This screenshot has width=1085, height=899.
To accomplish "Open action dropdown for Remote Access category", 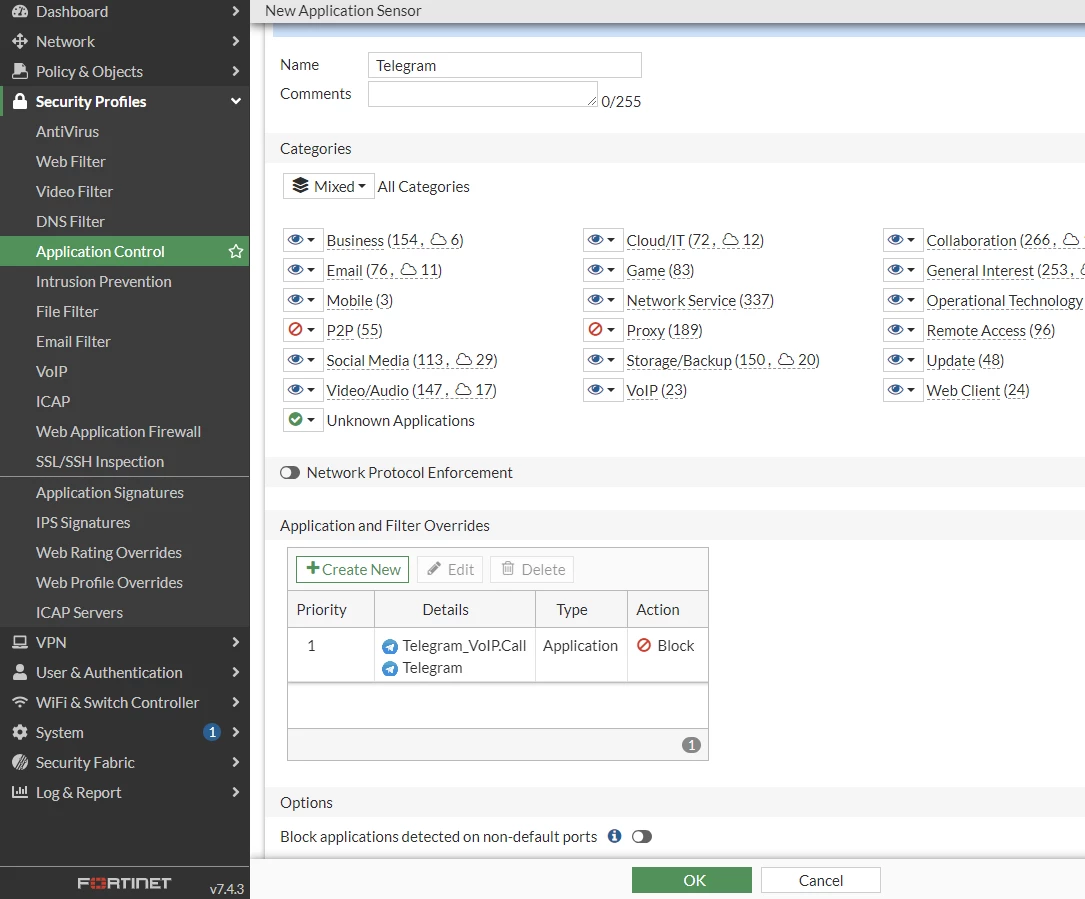I will (x=903, y=329).
